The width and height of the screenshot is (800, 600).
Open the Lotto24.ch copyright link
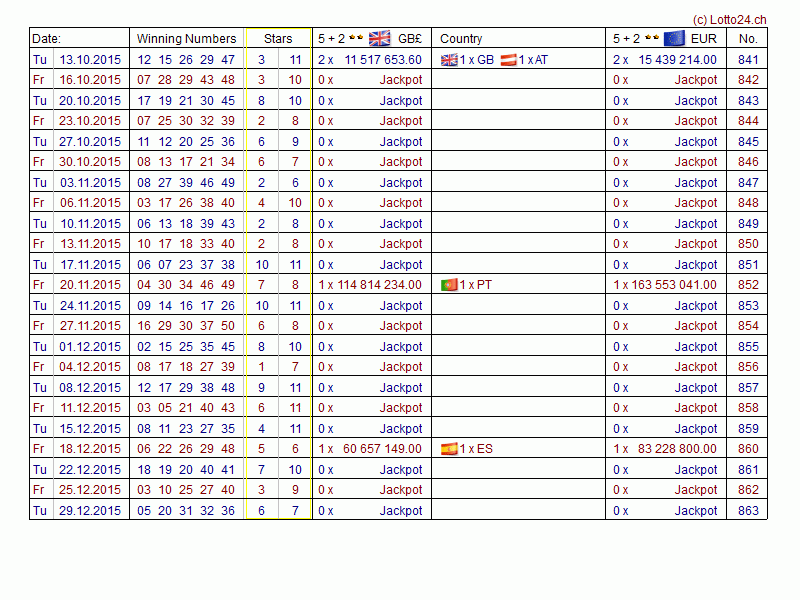pyautogui.click(x=729, y=19)
